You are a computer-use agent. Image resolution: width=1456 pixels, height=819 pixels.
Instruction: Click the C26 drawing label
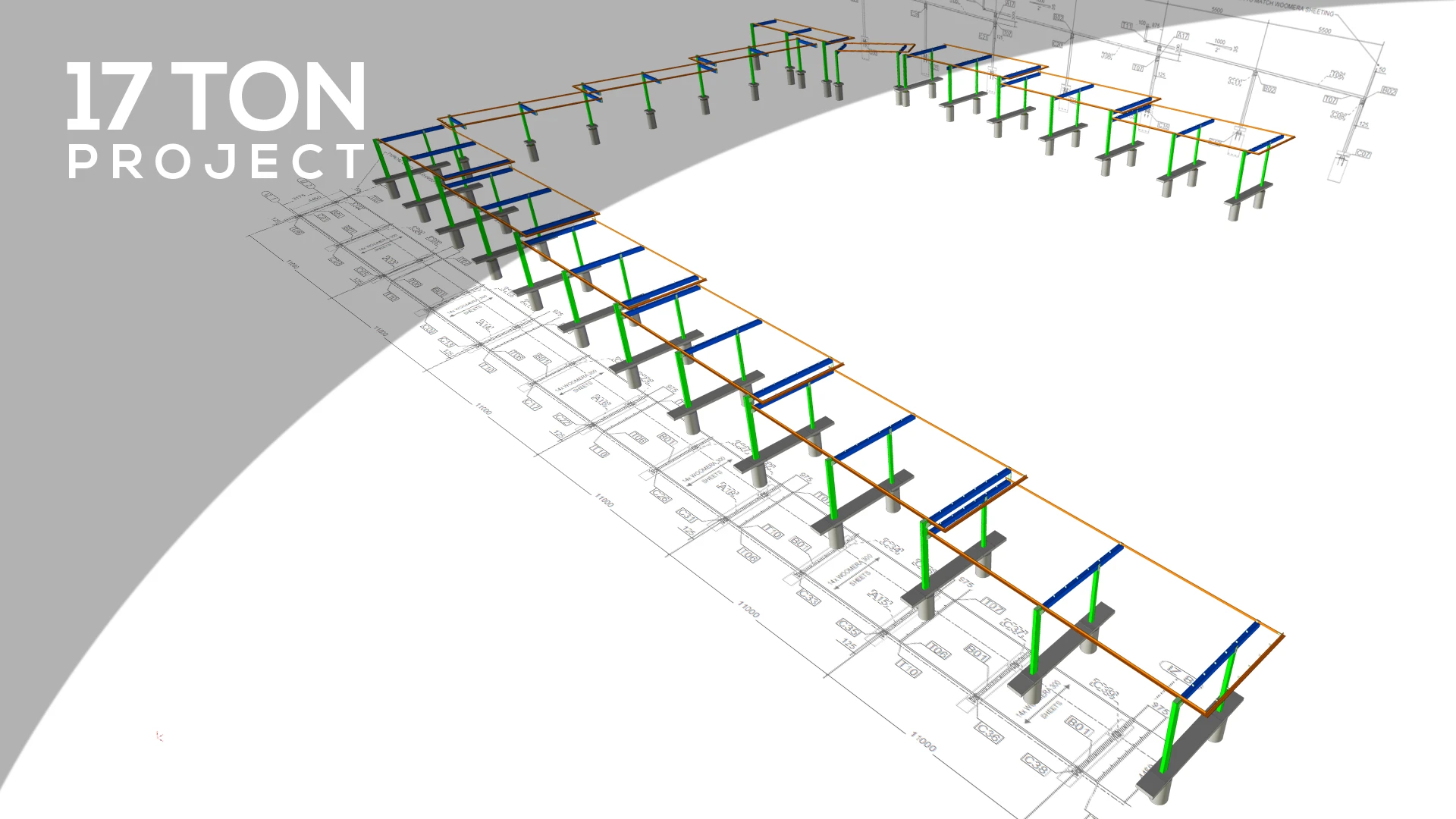click(661, 497)
